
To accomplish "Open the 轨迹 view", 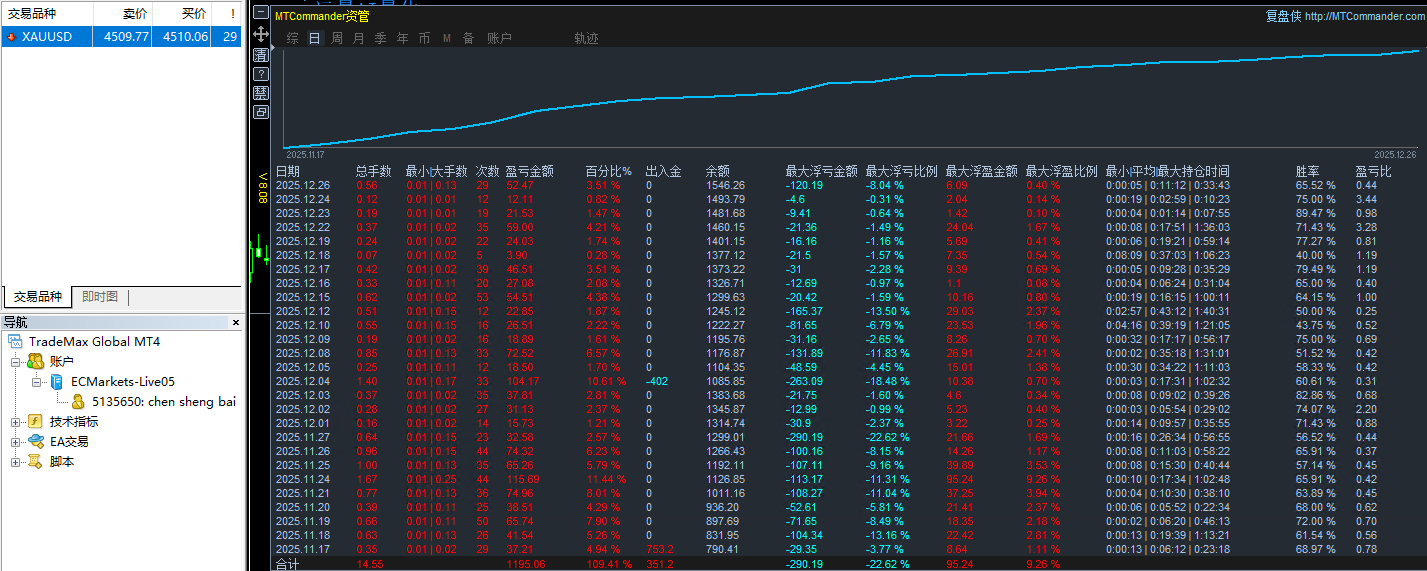I will [x=587, y=38].
